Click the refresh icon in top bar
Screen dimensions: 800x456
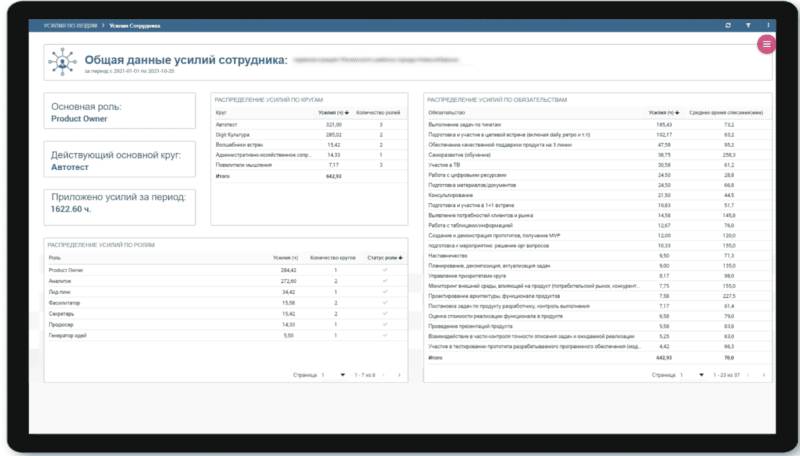[x=727, y=24]
